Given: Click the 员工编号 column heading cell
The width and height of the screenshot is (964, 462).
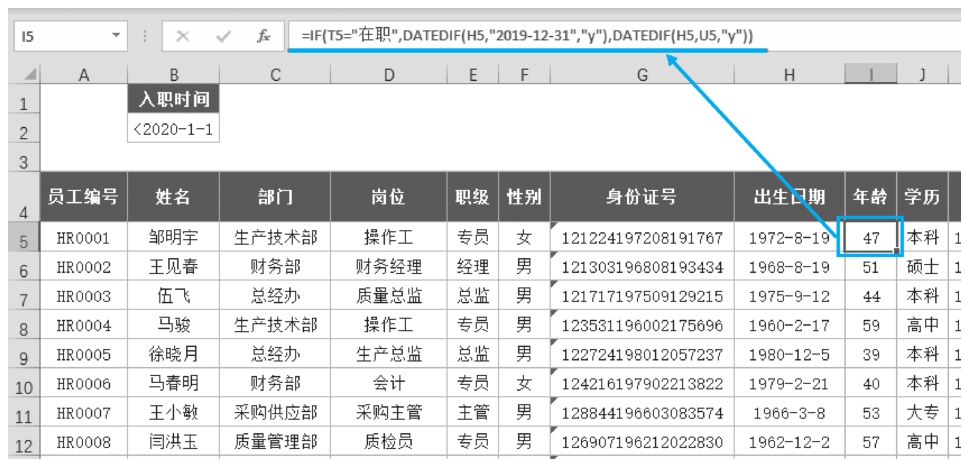Looking at the screenshot, I should [x=84, y=198].
